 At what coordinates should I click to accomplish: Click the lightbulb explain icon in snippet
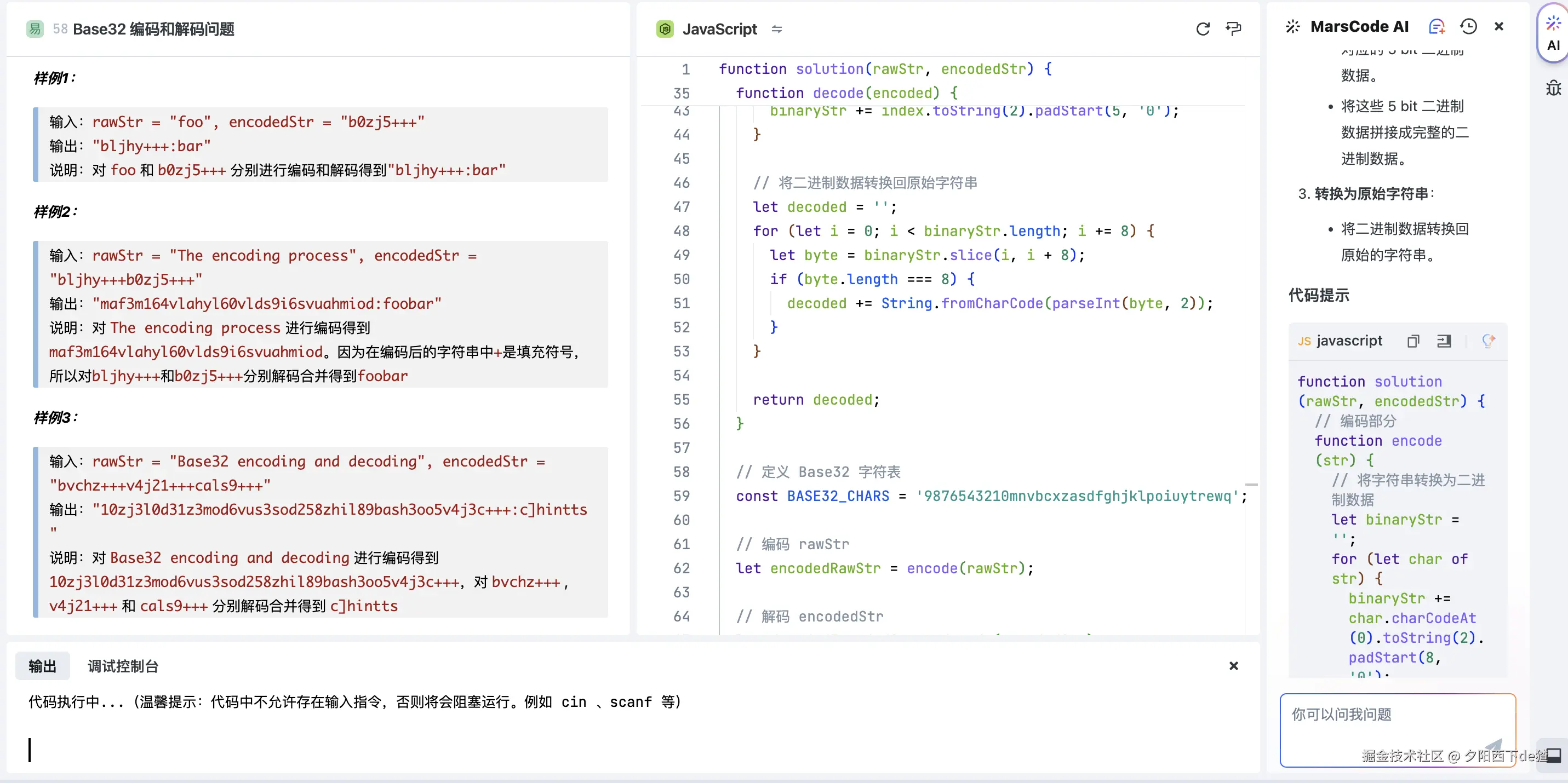(1488, 341)
